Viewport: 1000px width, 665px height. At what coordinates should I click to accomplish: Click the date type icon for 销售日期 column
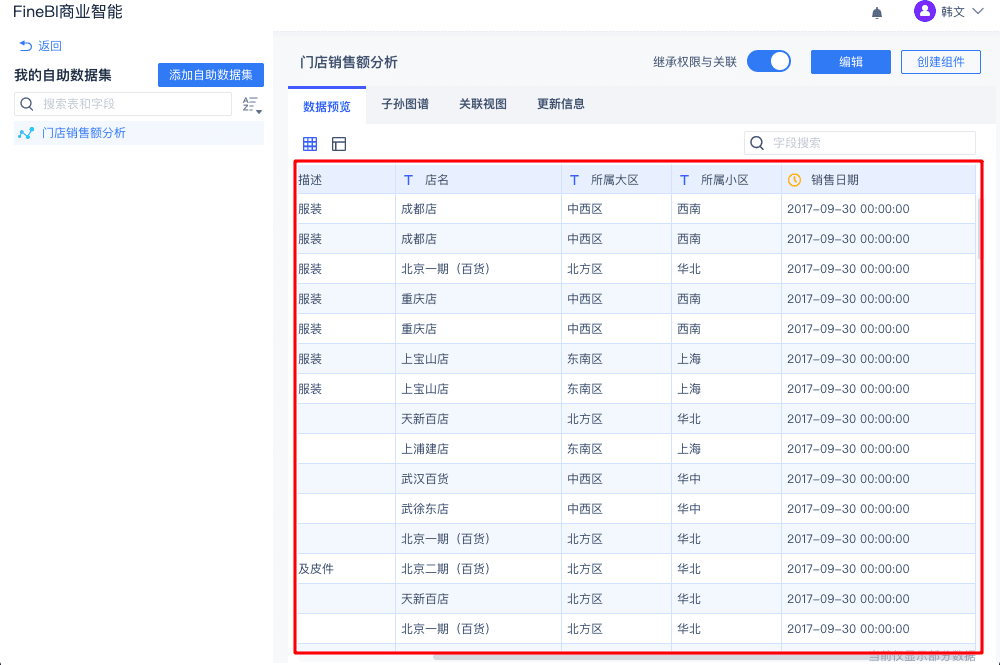tap(794, 180)
